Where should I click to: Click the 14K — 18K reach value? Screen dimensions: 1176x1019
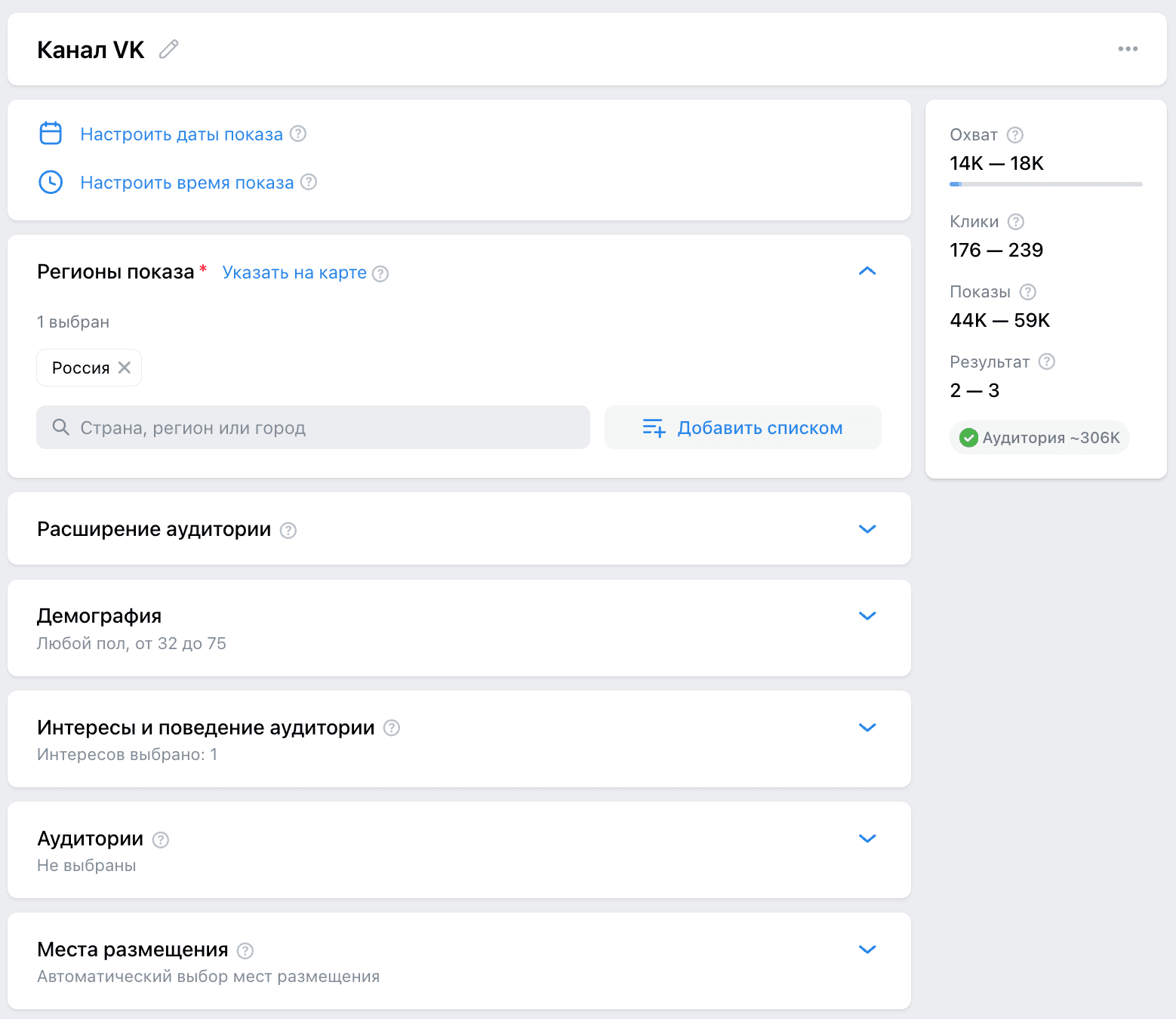coord(996,163)
